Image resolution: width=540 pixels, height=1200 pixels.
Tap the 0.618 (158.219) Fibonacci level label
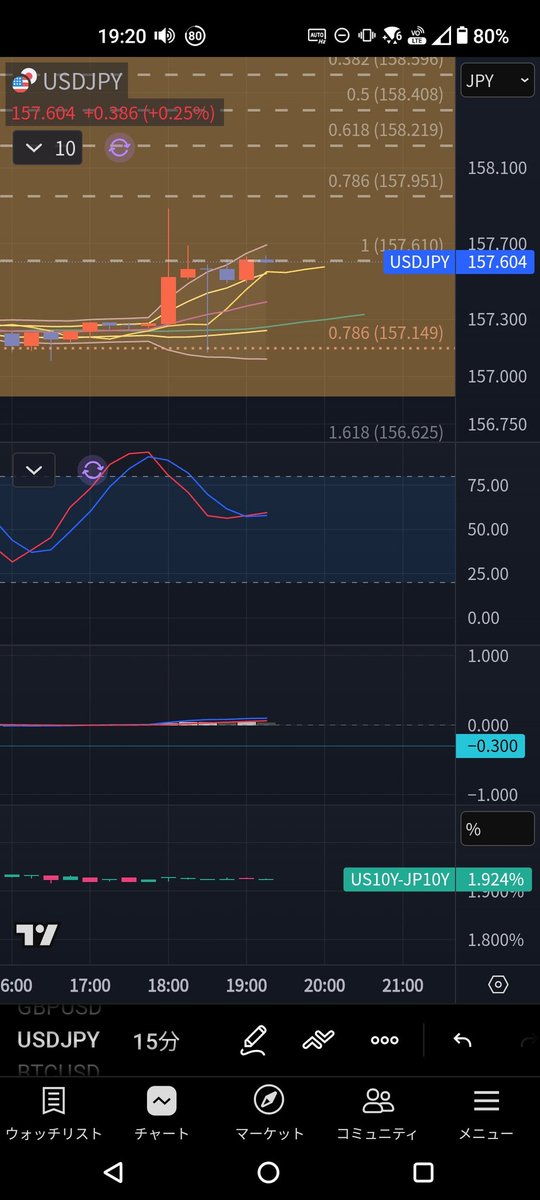point(387,130)
